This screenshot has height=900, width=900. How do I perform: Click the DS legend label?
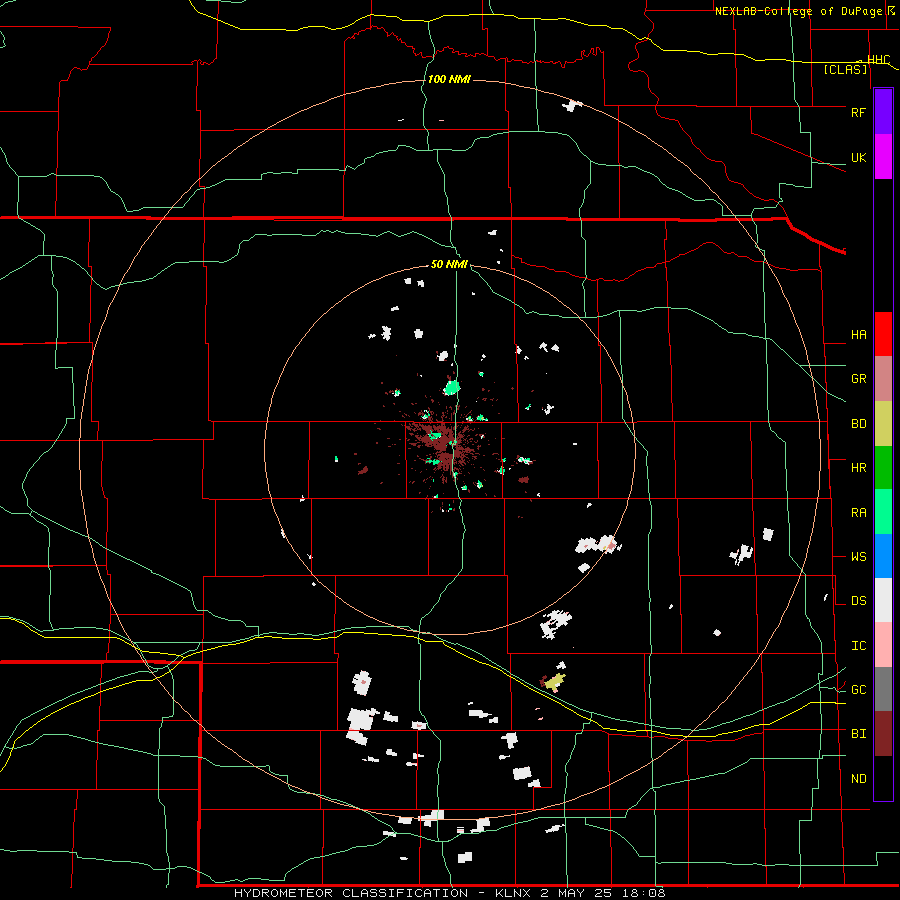point(858,601)
